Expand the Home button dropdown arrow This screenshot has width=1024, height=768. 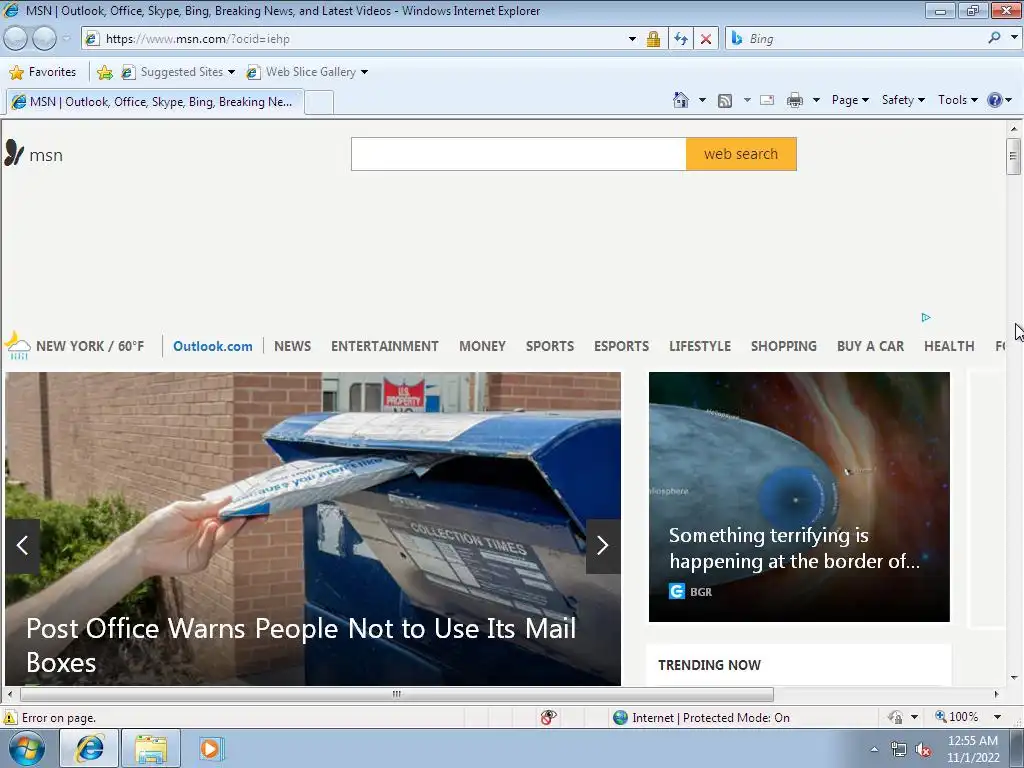pyautogui.click(x=702, y=100)
